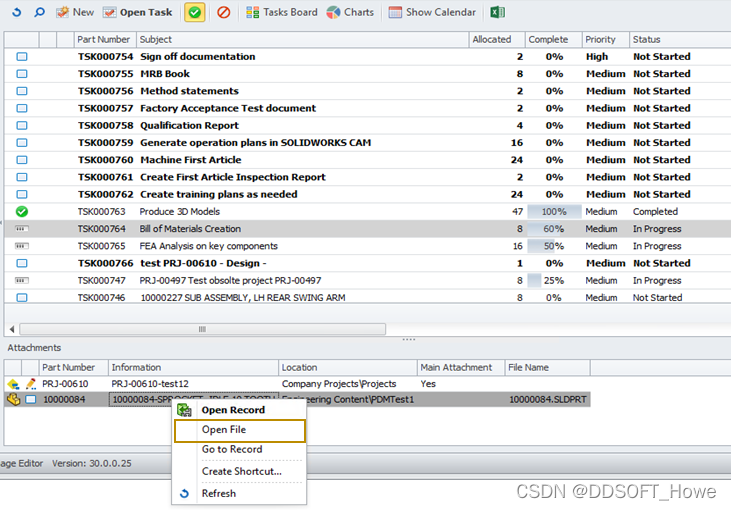731x510 pixels.
Task: Click 'PRJ-00610-test12' attachment information
Action: pos(150,384)
